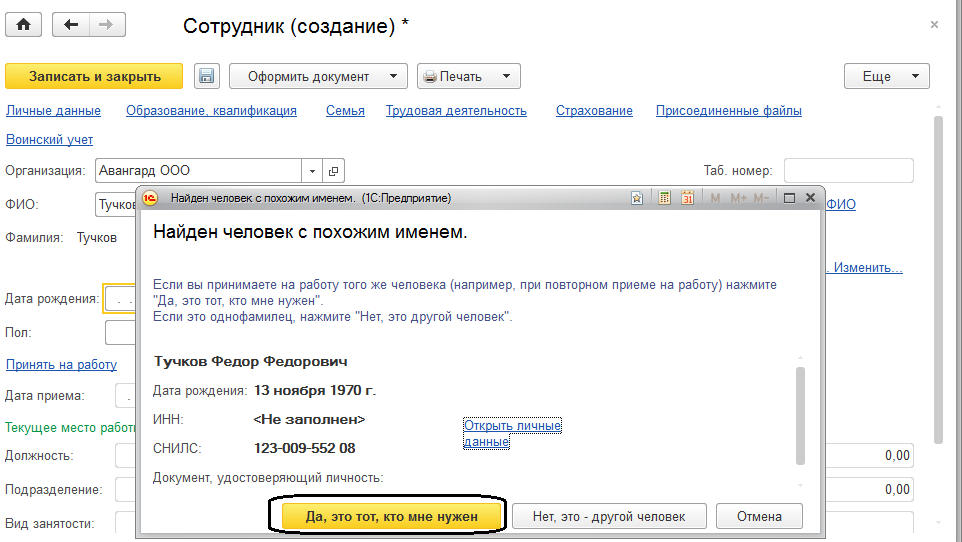Open the calculator icon in dialog title bar
This screenshot has height=542, width=962.
(x=664, y=198)
